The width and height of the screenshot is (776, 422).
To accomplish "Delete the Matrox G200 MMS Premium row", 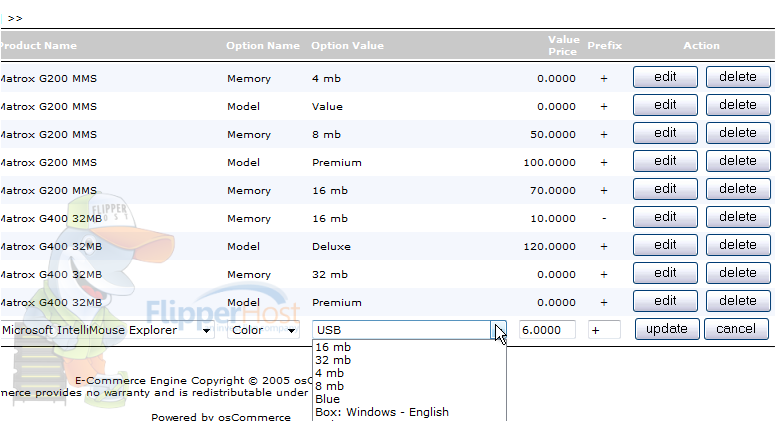I will (738, 161).
